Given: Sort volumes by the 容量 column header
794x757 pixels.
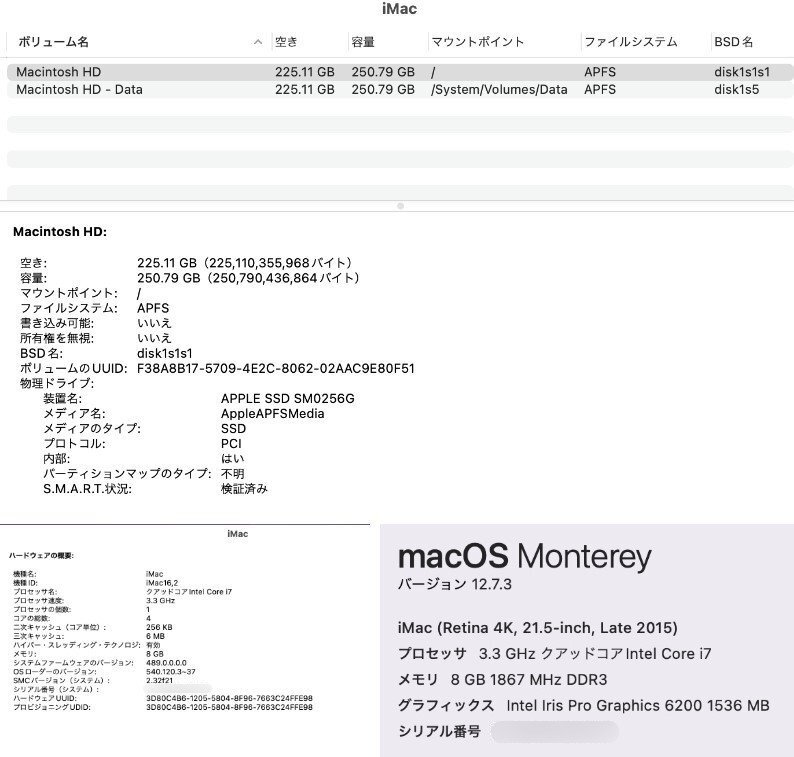Looking at the screenshot, I should pos(363,42).
